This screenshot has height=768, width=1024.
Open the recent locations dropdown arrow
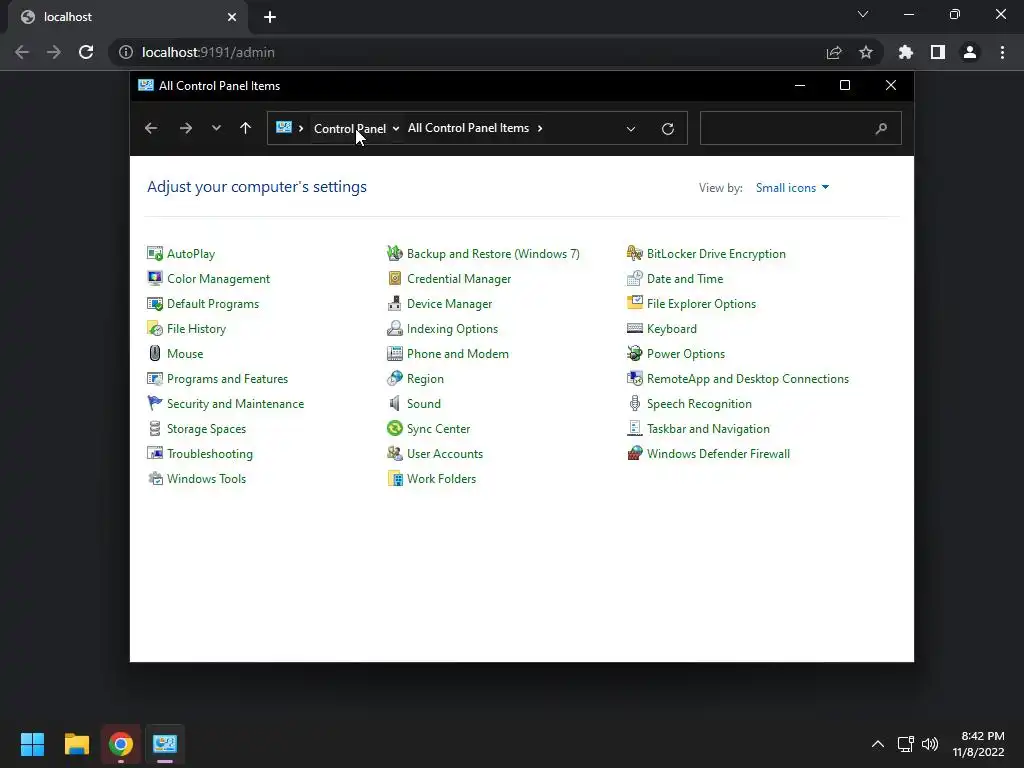[216, 128]
